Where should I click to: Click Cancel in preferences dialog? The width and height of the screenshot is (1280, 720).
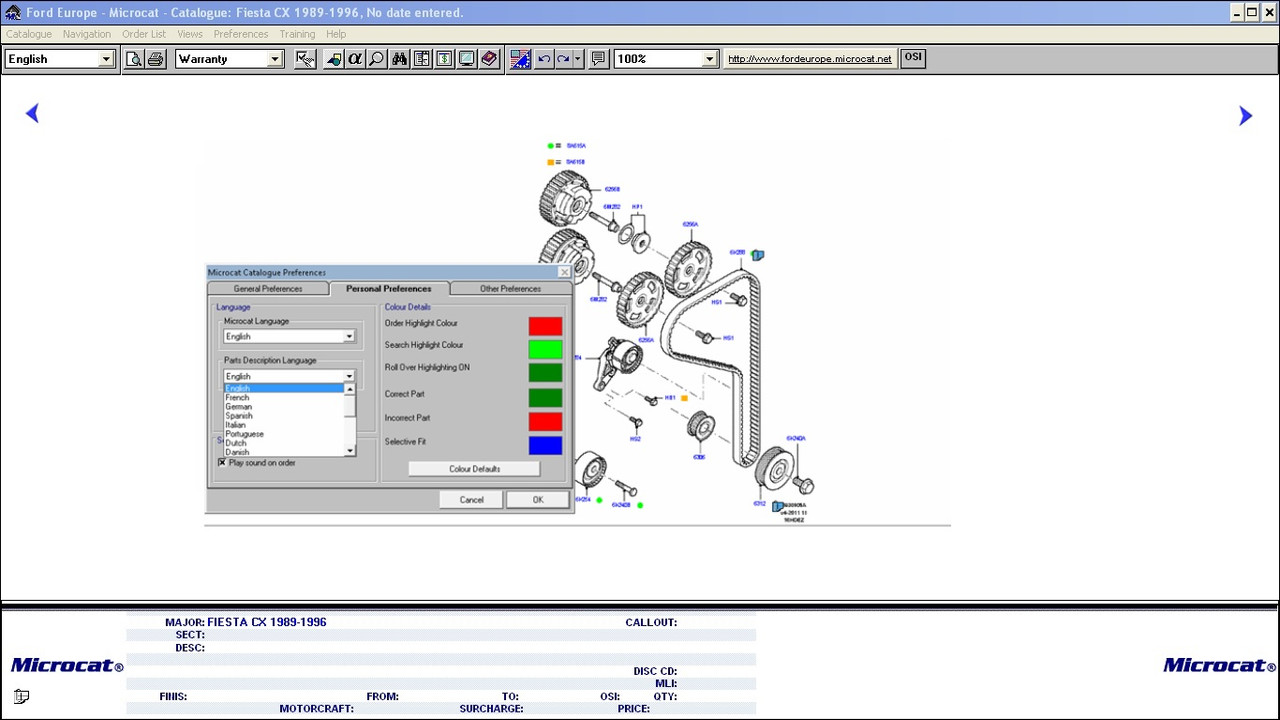[x=472, y=500]
